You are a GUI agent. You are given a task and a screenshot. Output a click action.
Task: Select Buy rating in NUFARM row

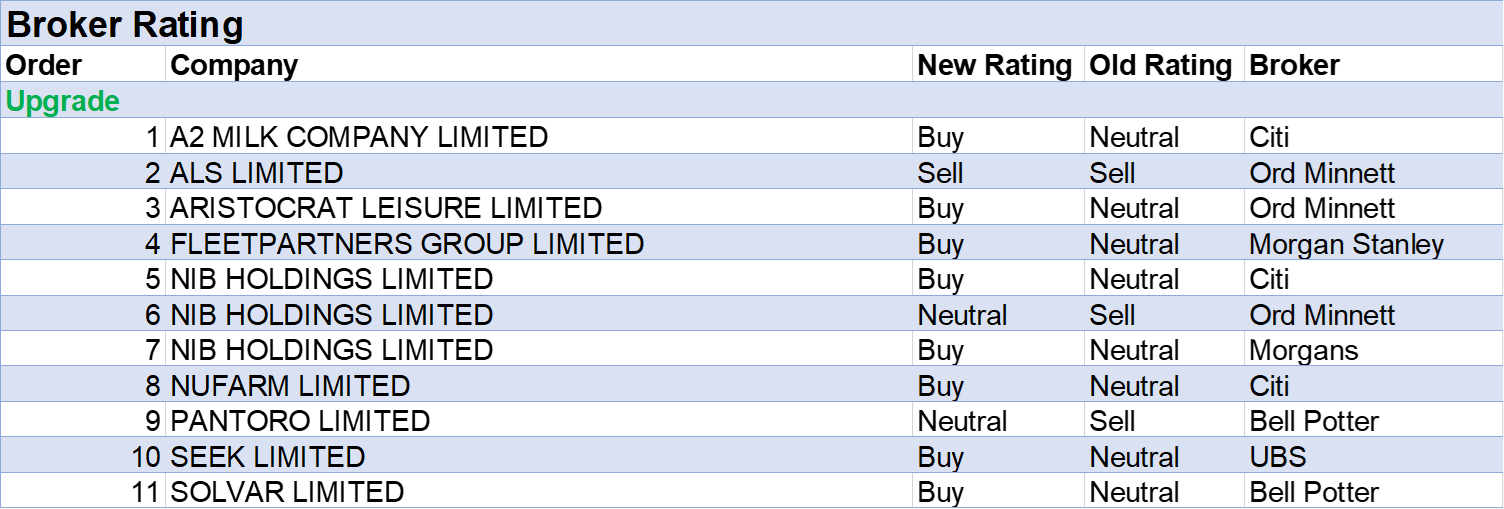coord(940,386)
